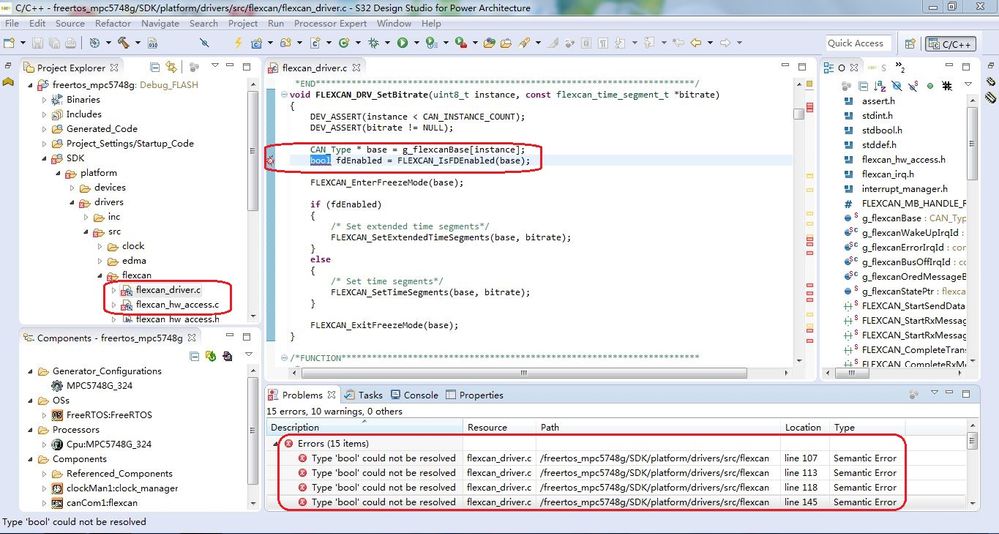999x534 pixels.
Task: Sort problems by Description column
Action: click(x=364, y=428)
